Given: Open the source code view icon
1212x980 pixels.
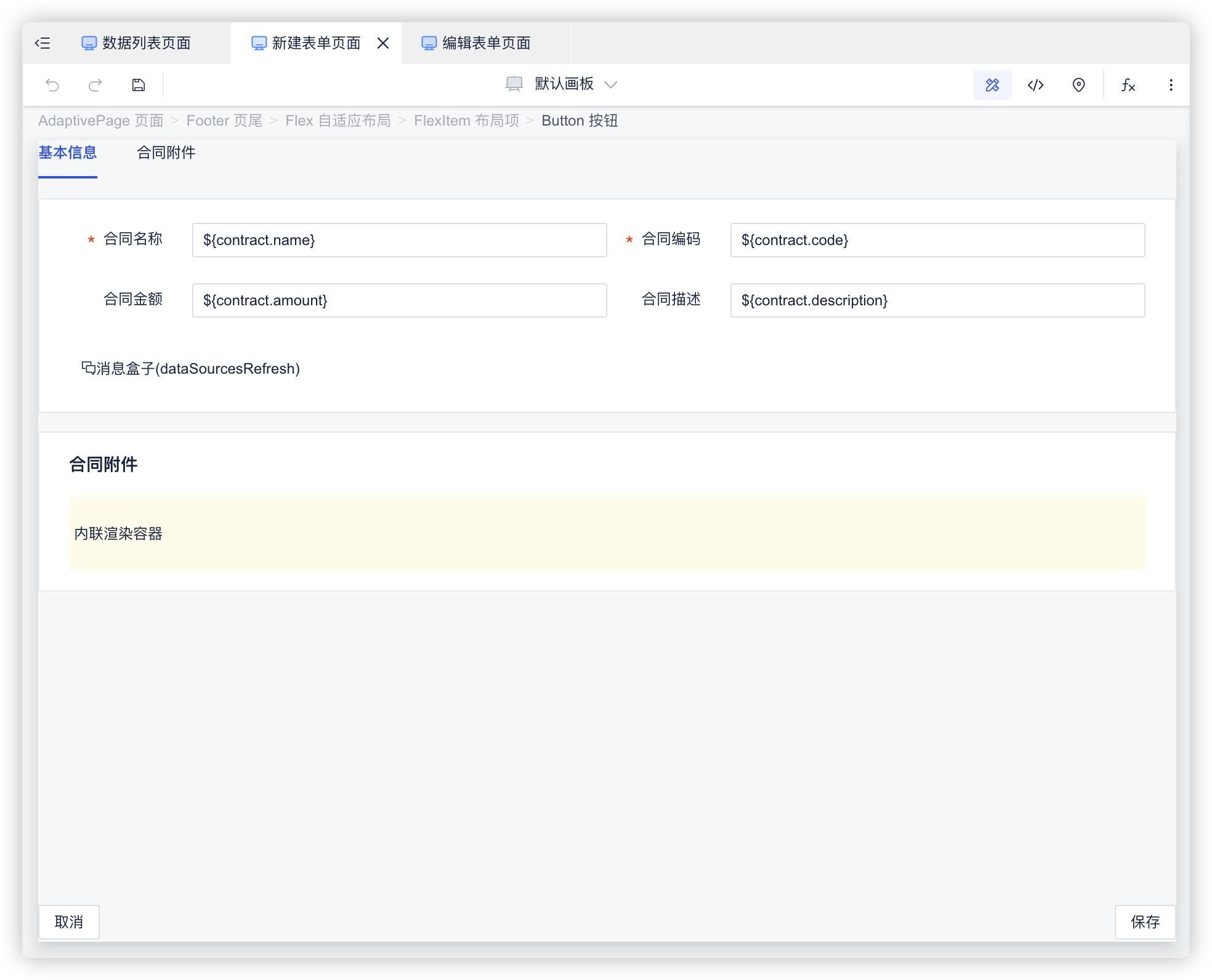Looking at the screenshot, I should (1036, 85).
